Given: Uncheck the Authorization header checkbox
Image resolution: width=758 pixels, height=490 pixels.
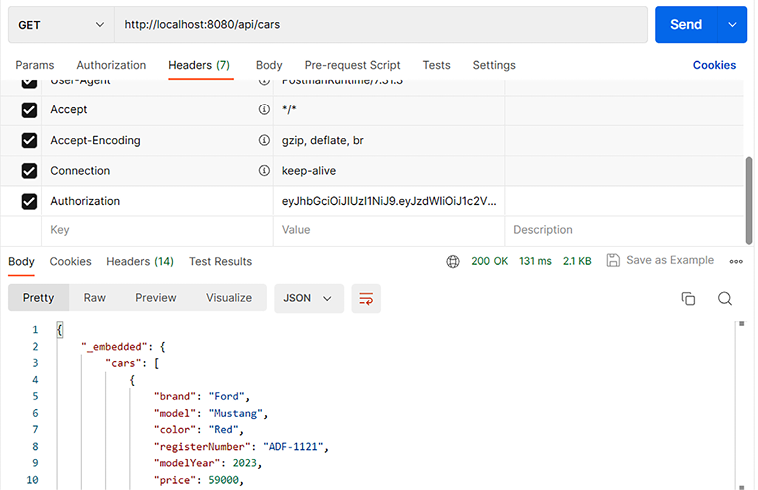Looking at the screenshot, I should 29,202.
